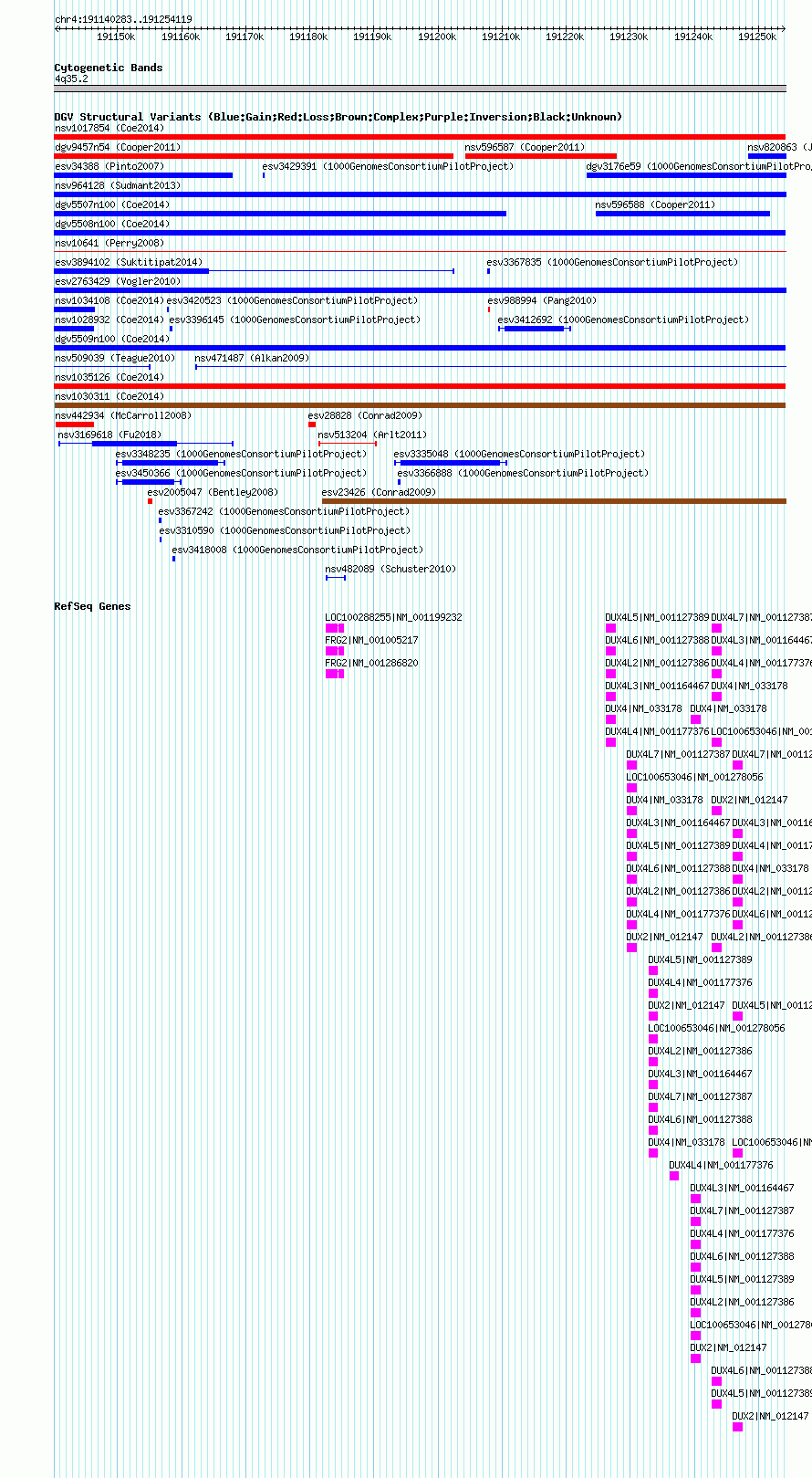This screenshot has width=812, height=1478.
Task: Select nsv513204 (Arlt2011) variant label
Action: [372, 435]
